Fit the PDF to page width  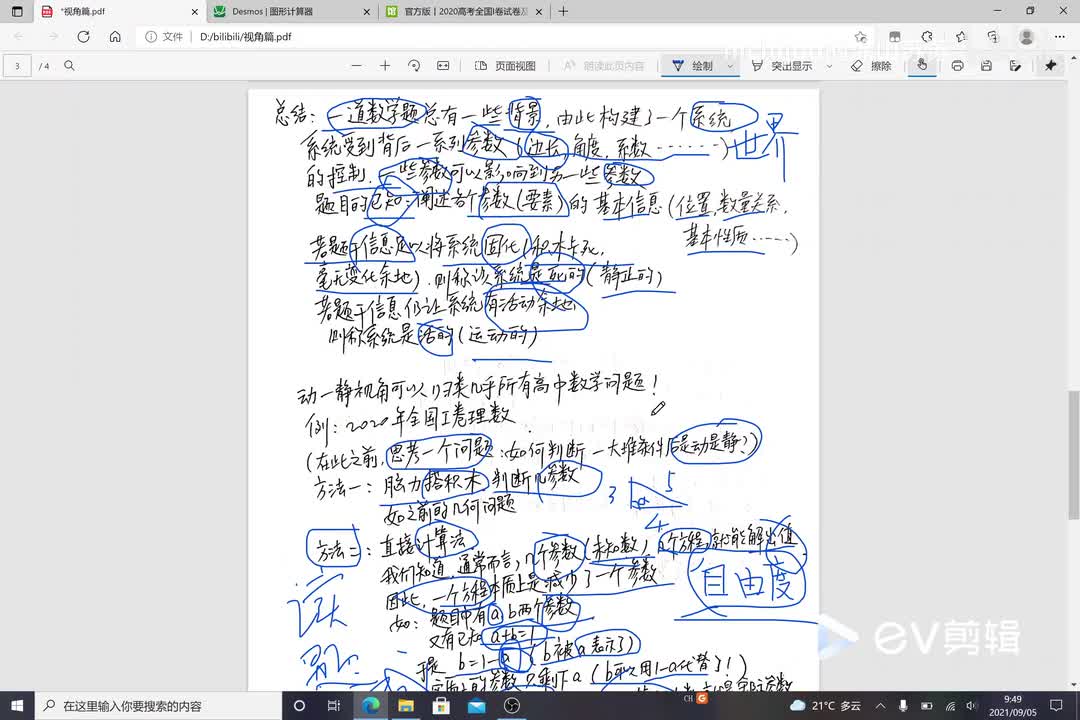pyautogui.click(x=443, y=65)
